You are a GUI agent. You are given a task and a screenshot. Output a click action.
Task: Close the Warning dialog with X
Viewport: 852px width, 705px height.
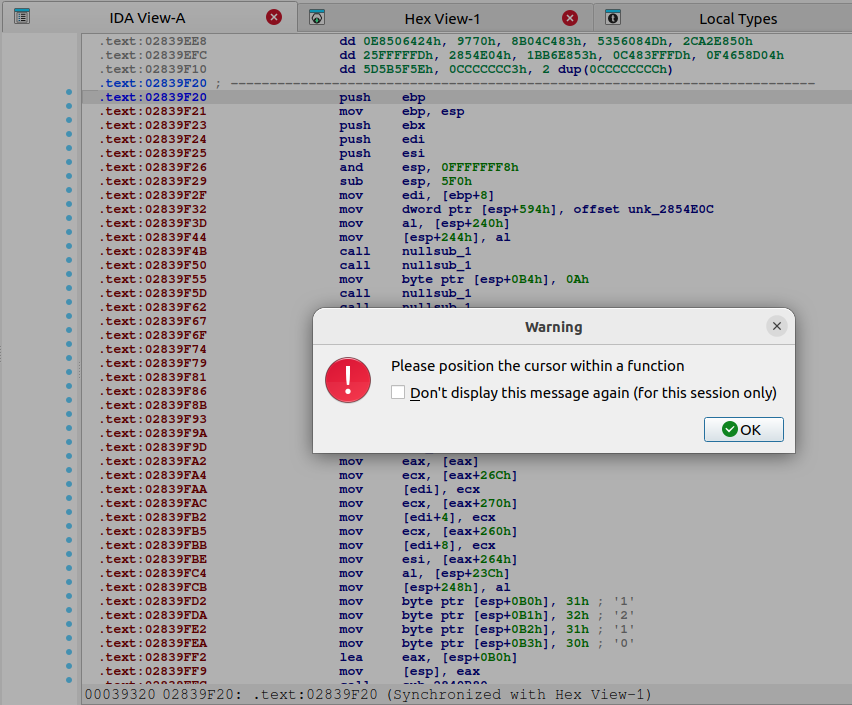[x=776, y=326]
